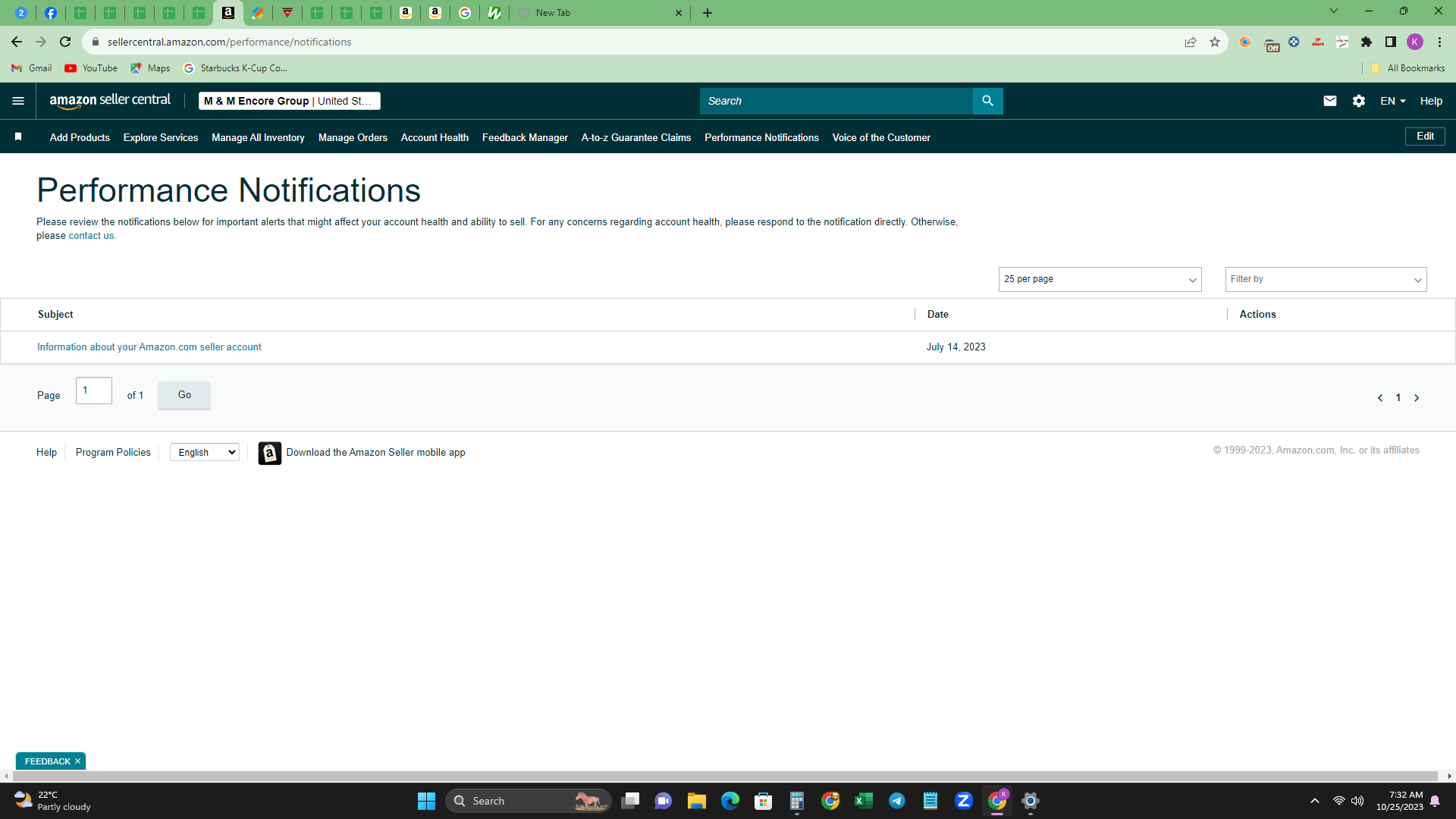Click the bookmark flag icon in the nav bar
1456x819 pixels.
pyautogui.click(x=18, y=136)
